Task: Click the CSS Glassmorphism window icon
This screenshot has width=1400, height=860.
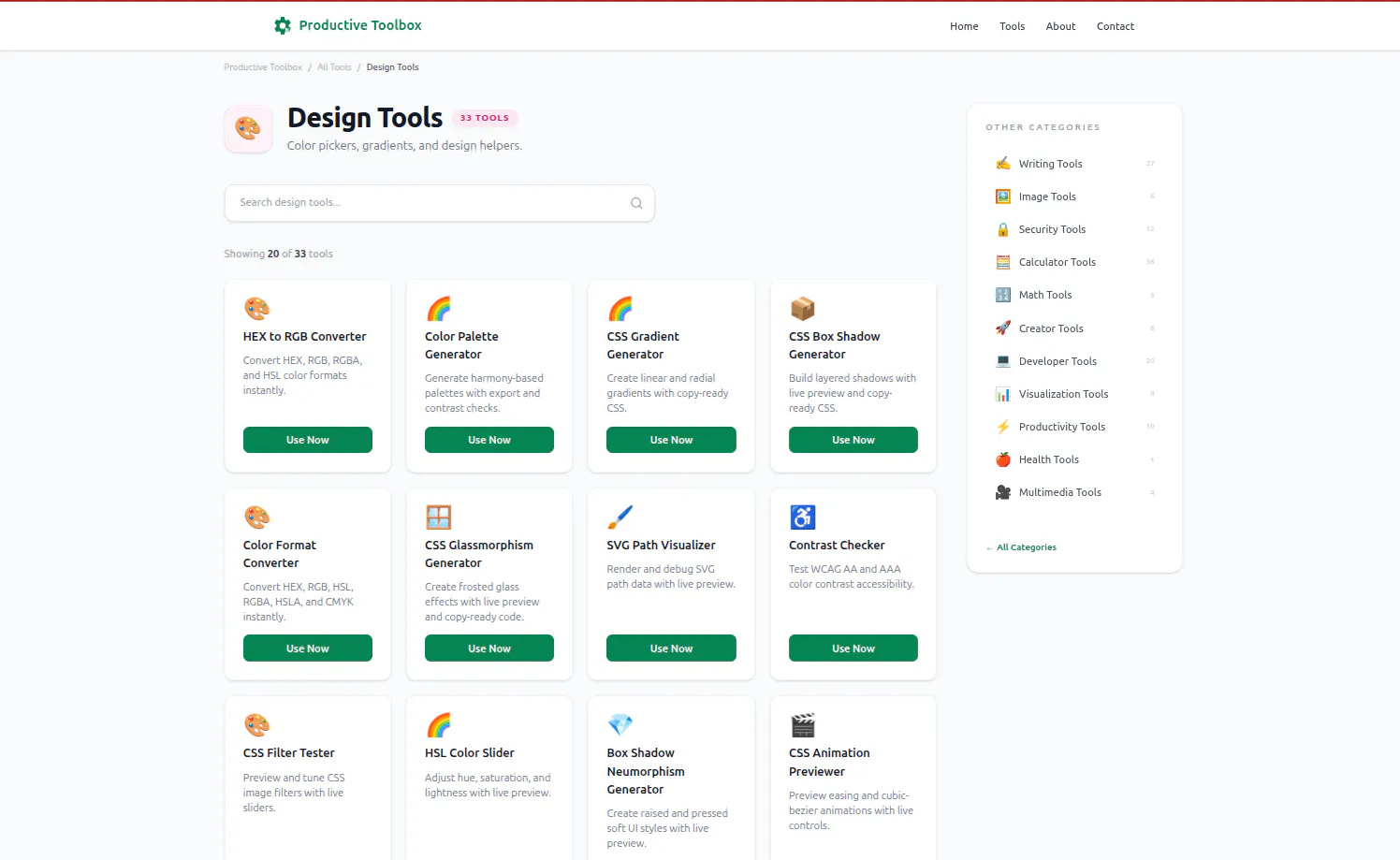Action: 439,517
